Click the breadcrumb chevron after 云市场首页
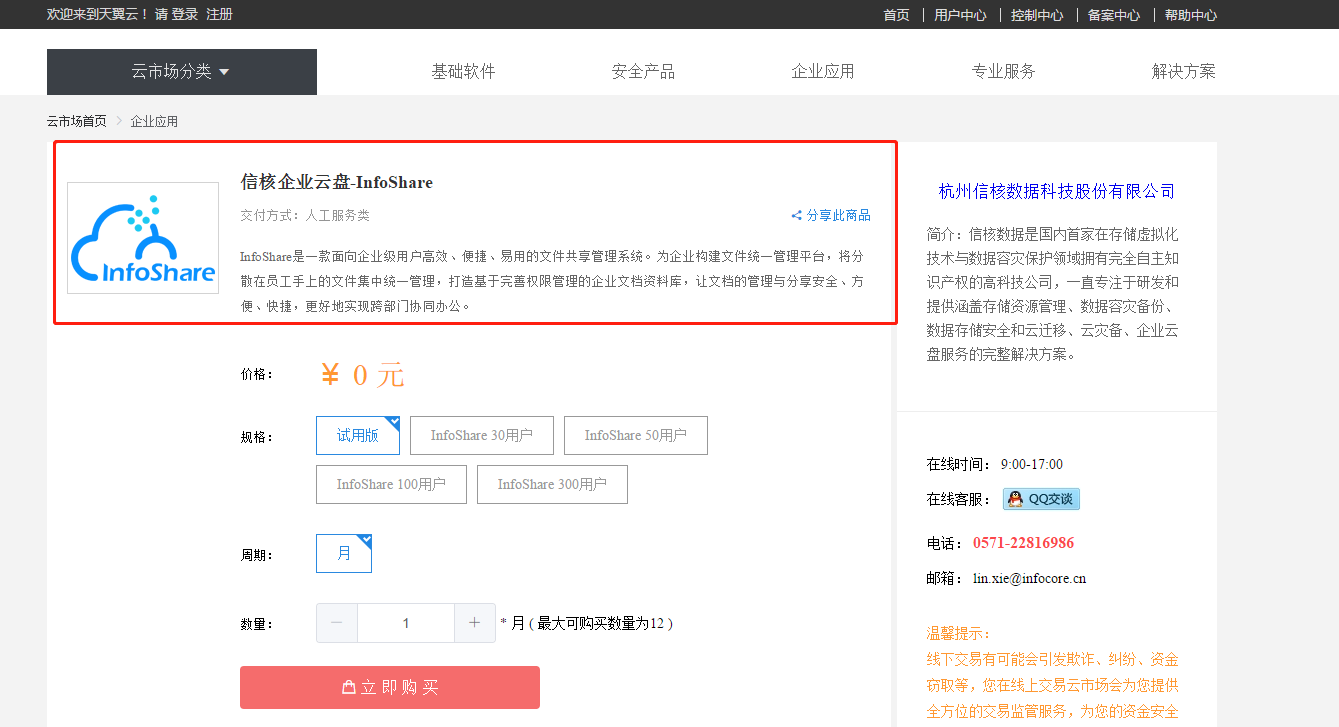Screen dimensions: 1339x727 [x=119, y=121]
